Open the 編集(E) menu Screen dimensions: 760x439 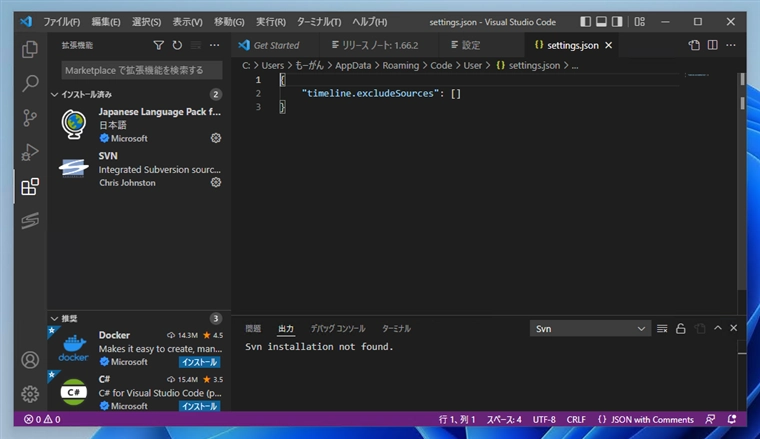click(106, 22)
